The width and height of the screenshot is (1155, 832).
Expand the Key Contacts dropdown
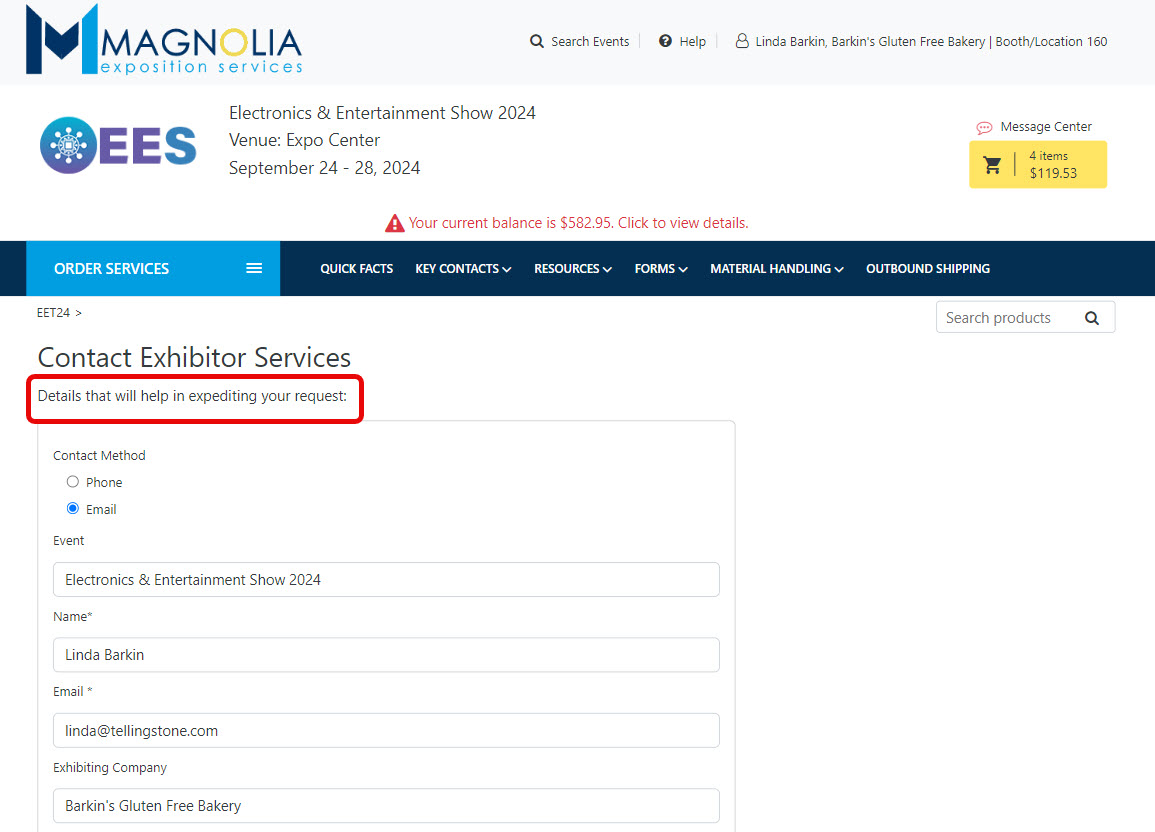(x=463, y=269)
